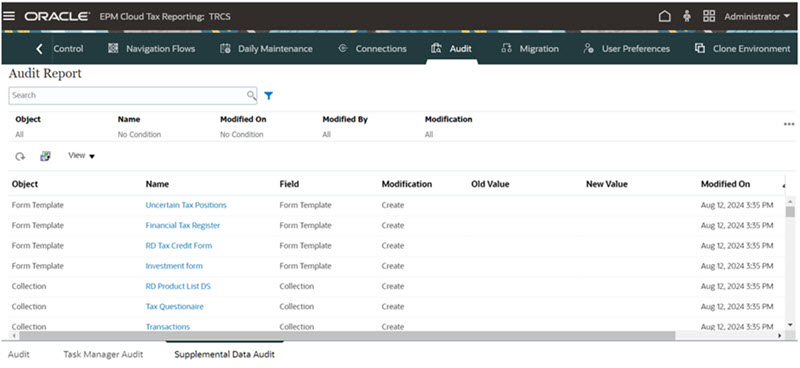Sort by the Name column header

pos(157,184)
